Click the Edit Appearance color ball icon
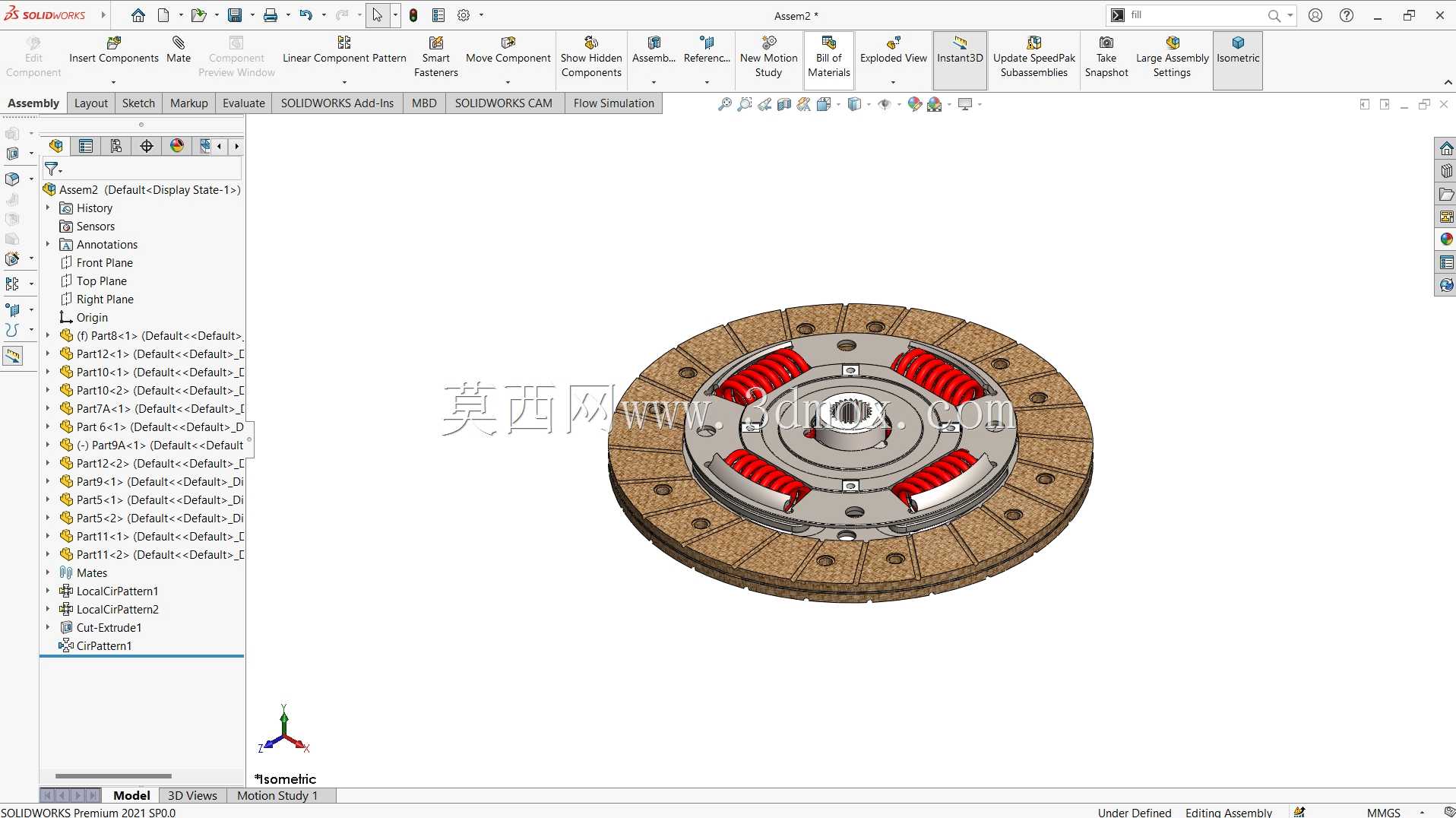The image size is (1456, 818). coord(915,104)
